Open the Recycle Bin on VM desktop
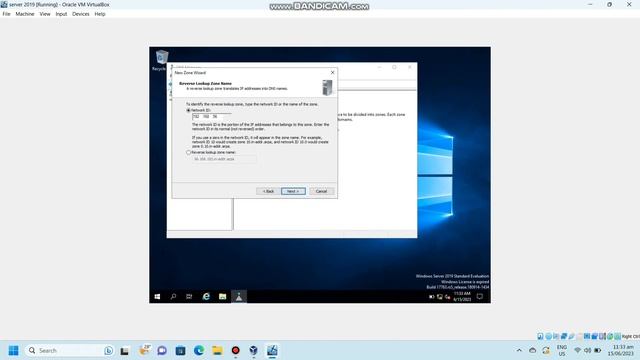Viewport: 640px width, 360px height. pyautogui.click(x=161, y=60)
